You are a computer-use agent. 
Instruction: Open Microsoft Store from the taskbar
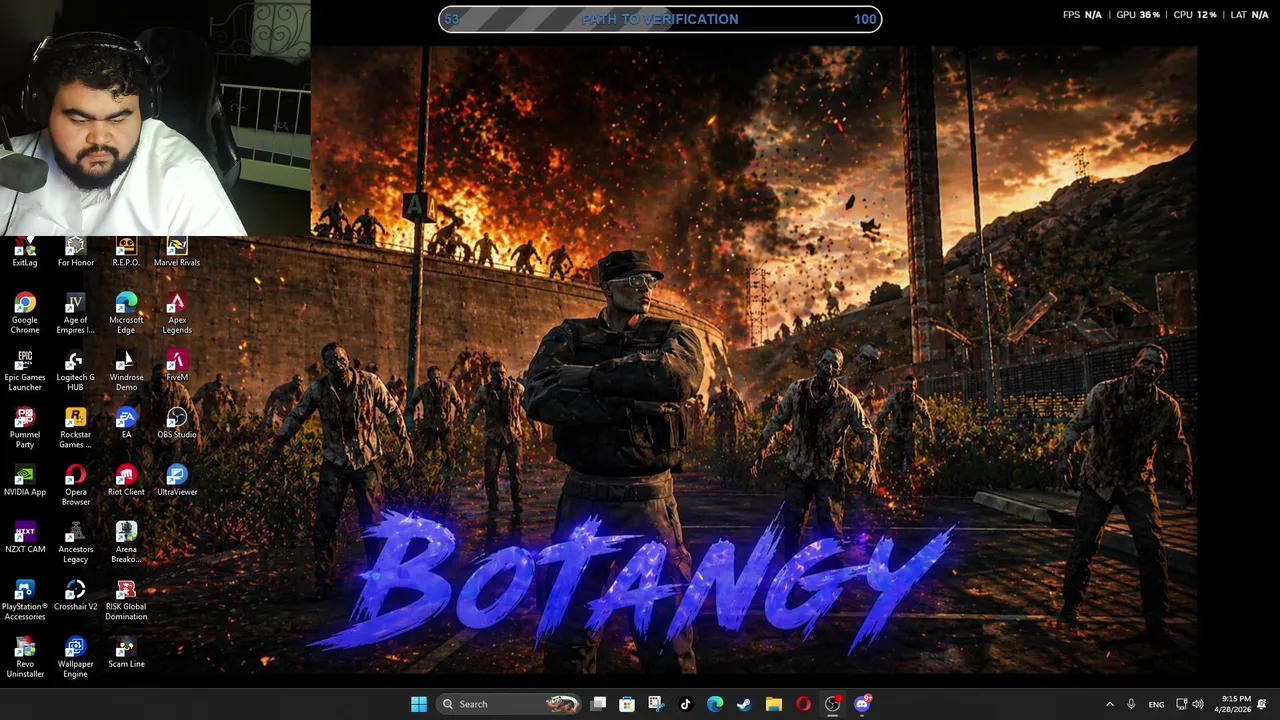[627, 704]
